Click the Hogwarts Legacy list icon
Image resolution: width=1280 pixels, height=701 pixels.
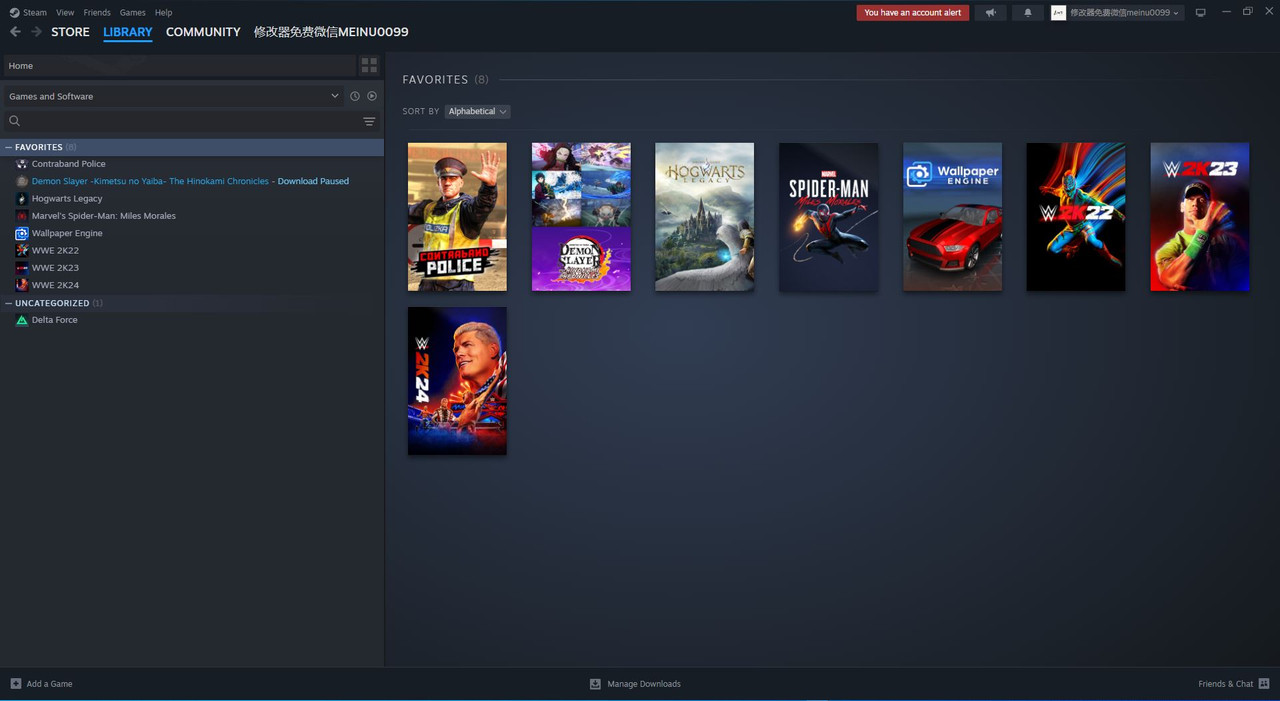click(22, 199)
